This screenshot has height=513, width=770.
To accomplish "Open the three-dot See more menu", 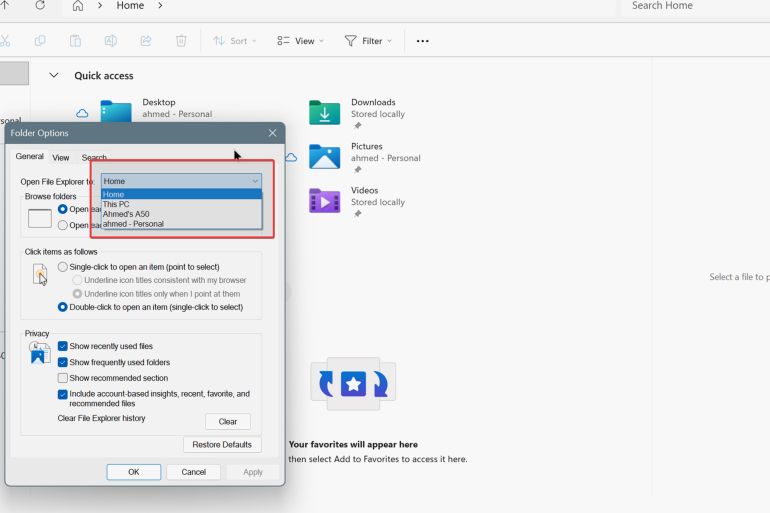I will [x=422, y=41].
